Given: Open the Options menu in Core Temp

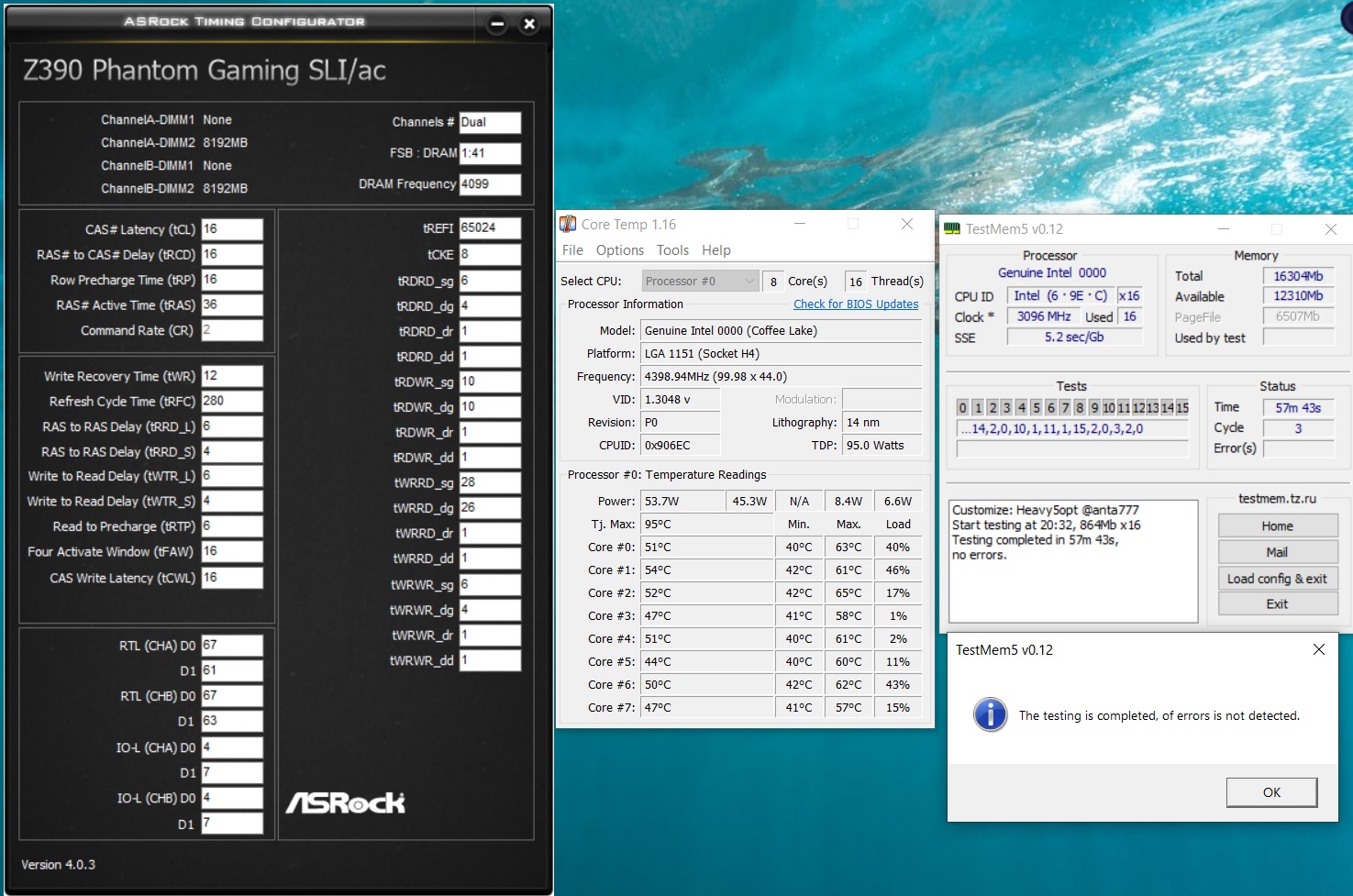Looking at the screenshot, I should point(620,250).
